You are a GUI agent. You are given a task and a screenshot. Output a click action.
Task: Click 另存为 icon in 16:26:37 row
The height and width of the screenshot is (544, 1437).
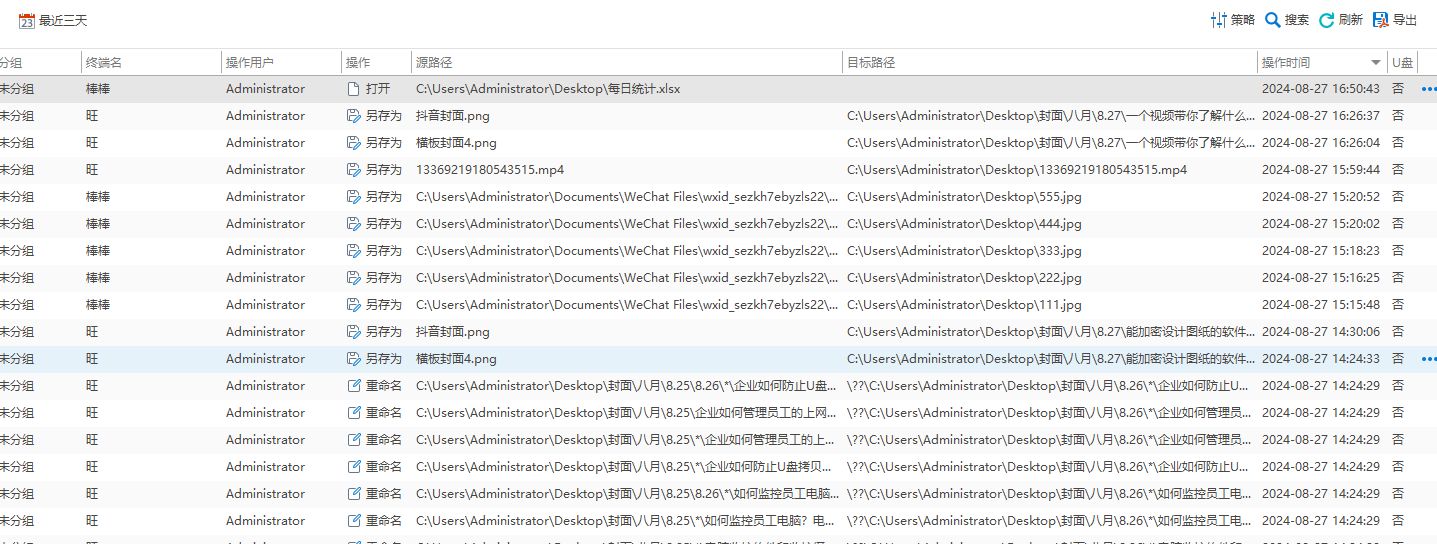pos(353,116)
